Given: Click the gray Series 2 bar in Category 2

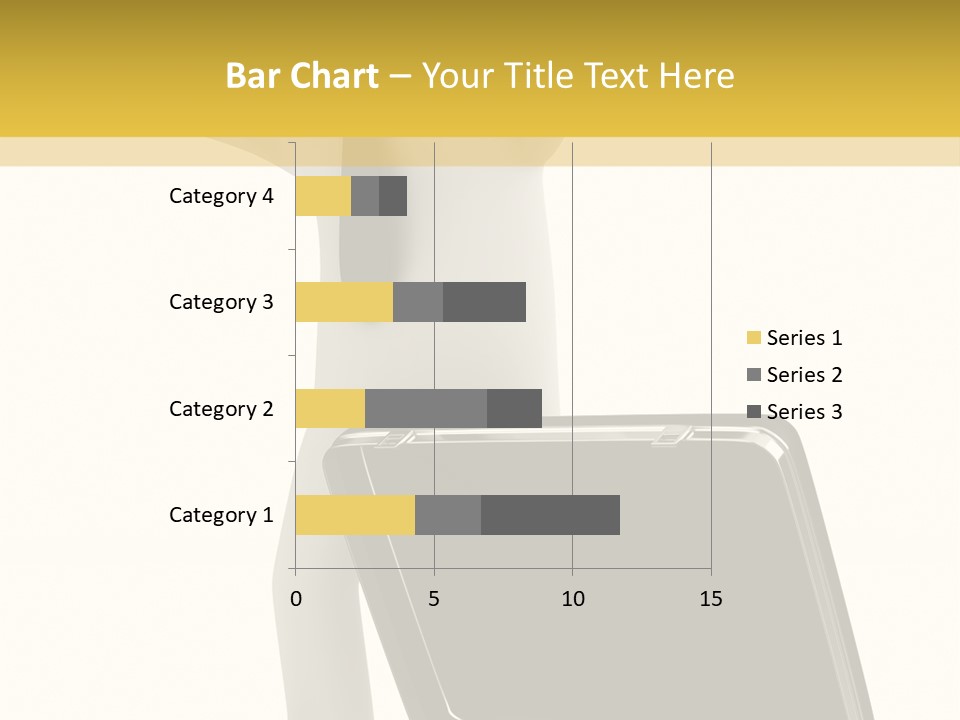Looking at the screenshot, I should point(426,408).
